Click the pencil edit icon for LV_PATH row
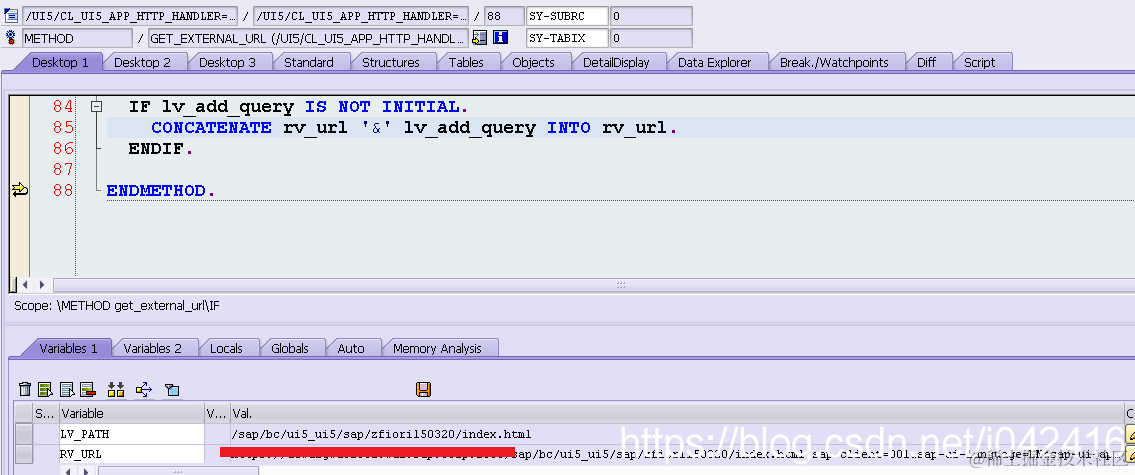 pos(1130,434)
